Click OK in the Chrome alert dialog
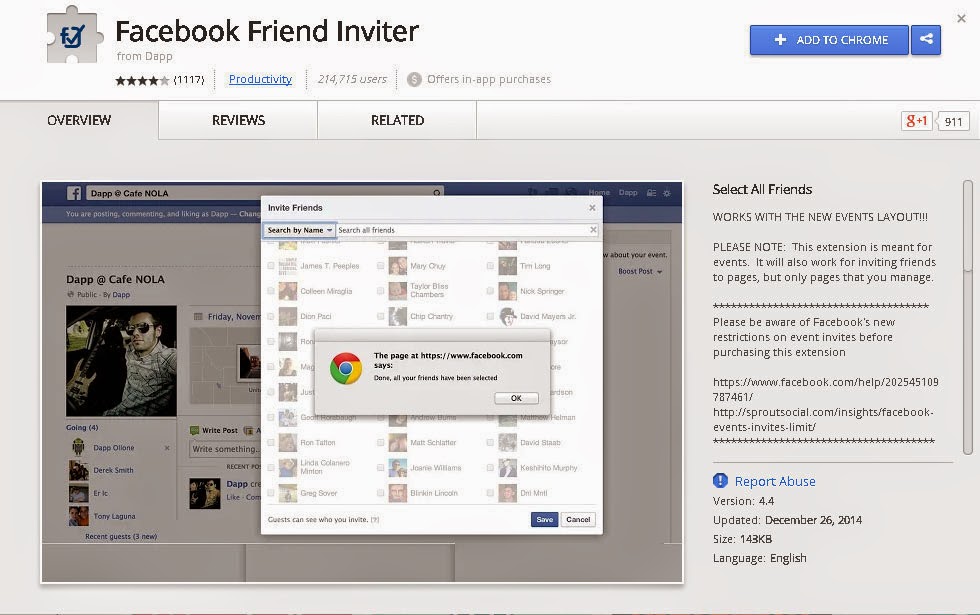Viewport: 980px width, 615px height. pyautogui.click(x=516, y=398)
